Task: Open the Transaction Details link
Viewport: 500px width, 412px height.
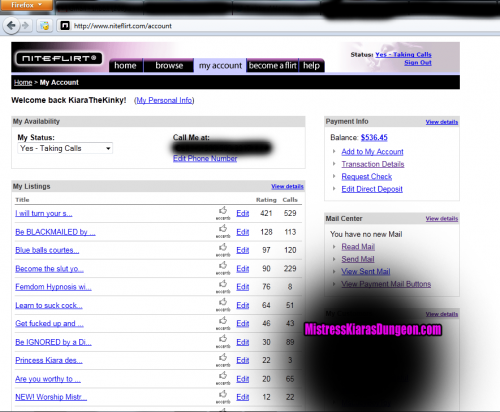Action: (x=373, y=164)
